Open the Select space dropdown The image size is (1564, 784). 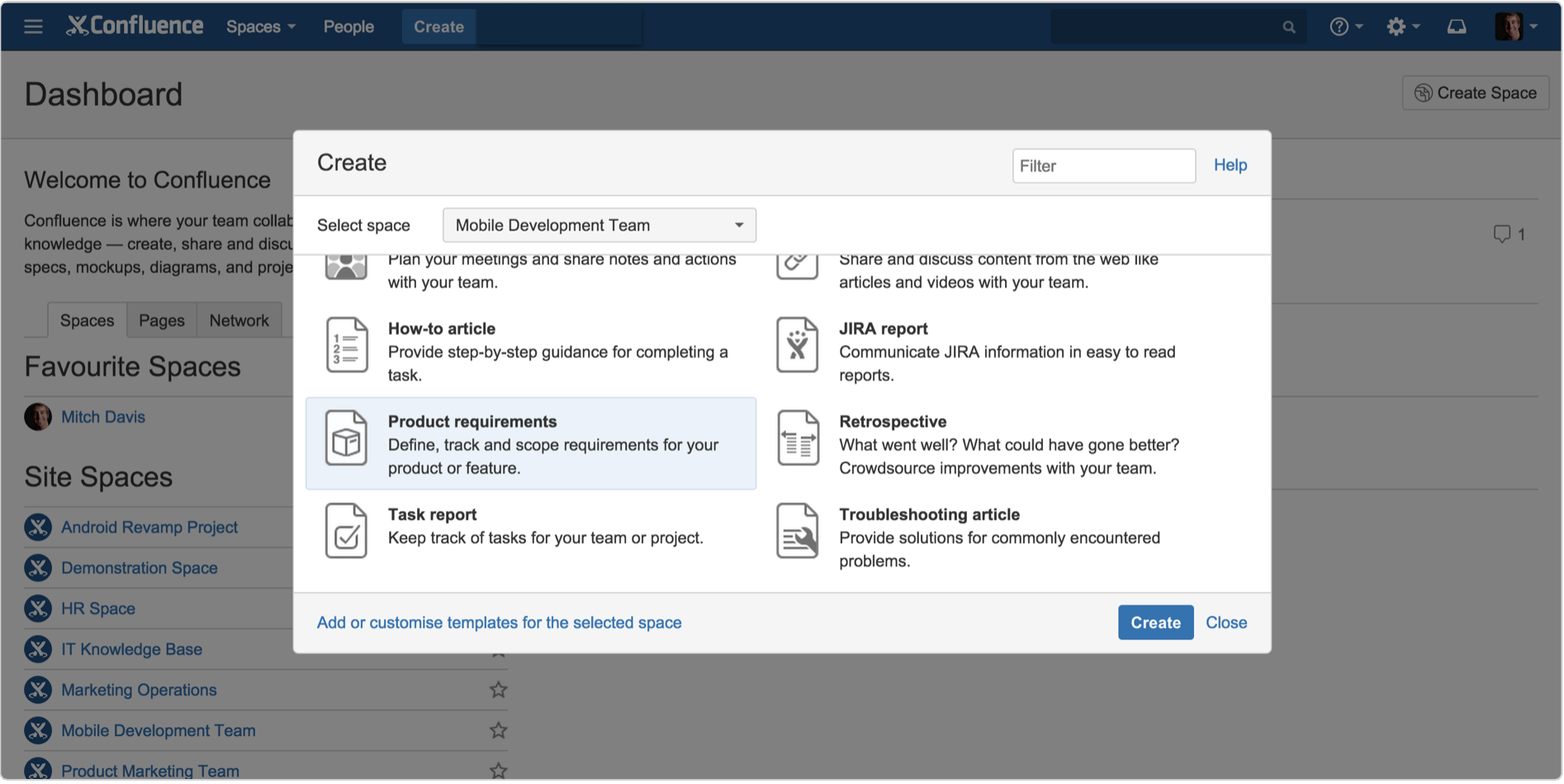tap(599, 225)
